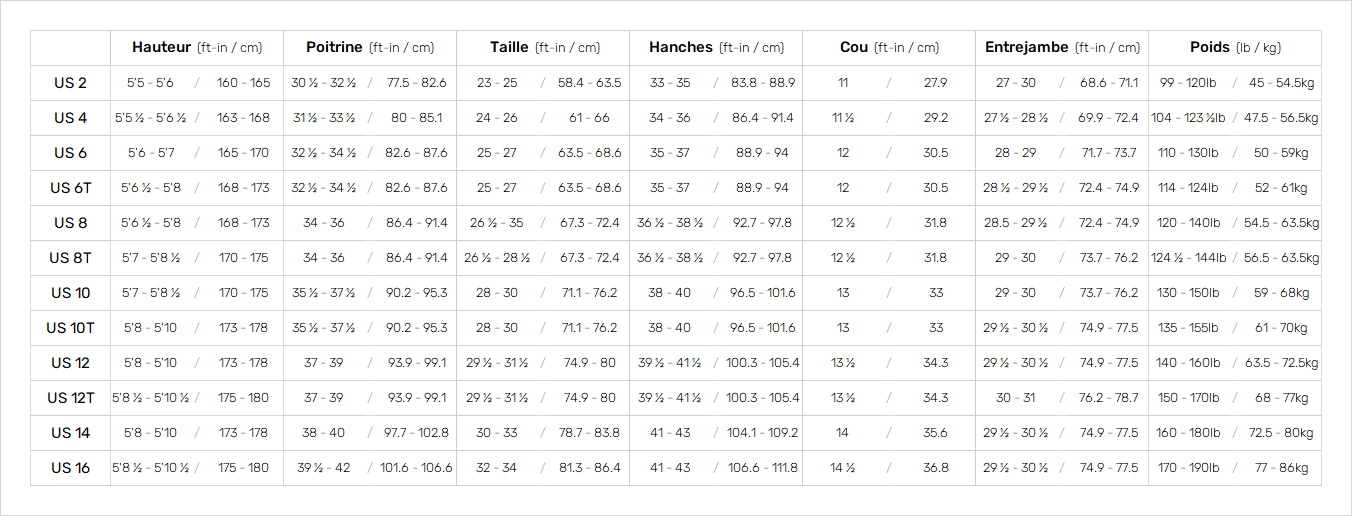Click the Taille column header
1352x516 pixels.
coord(543,48)
